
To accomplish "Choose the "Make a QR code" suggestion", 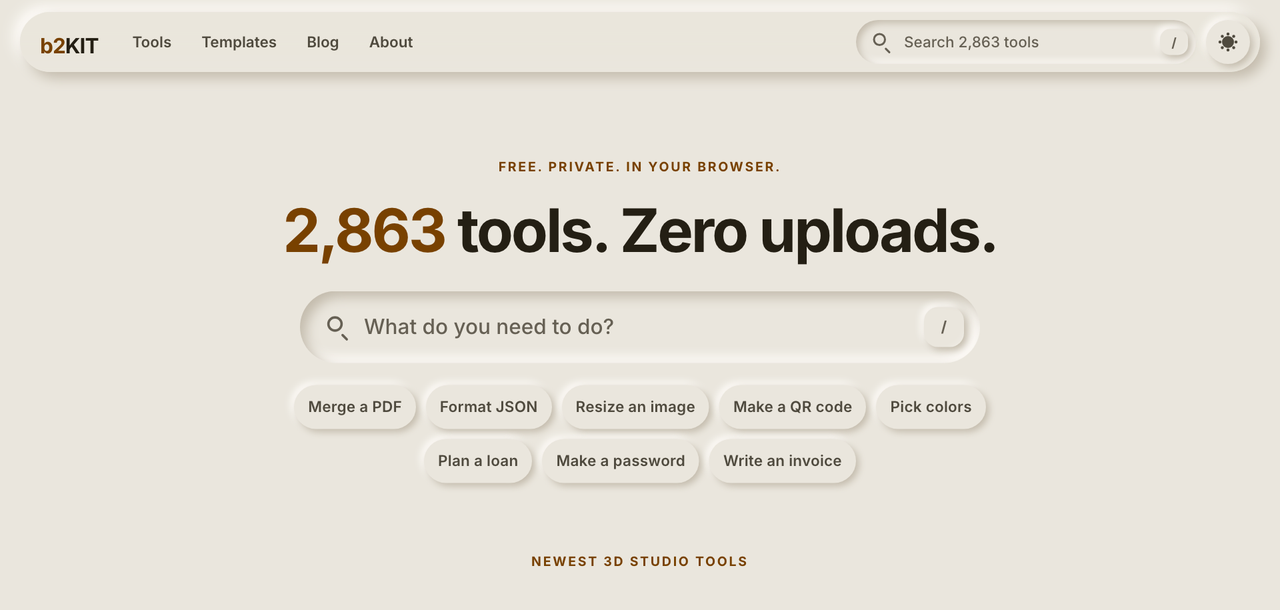I will pyautogui.click(x=793, y=407).
